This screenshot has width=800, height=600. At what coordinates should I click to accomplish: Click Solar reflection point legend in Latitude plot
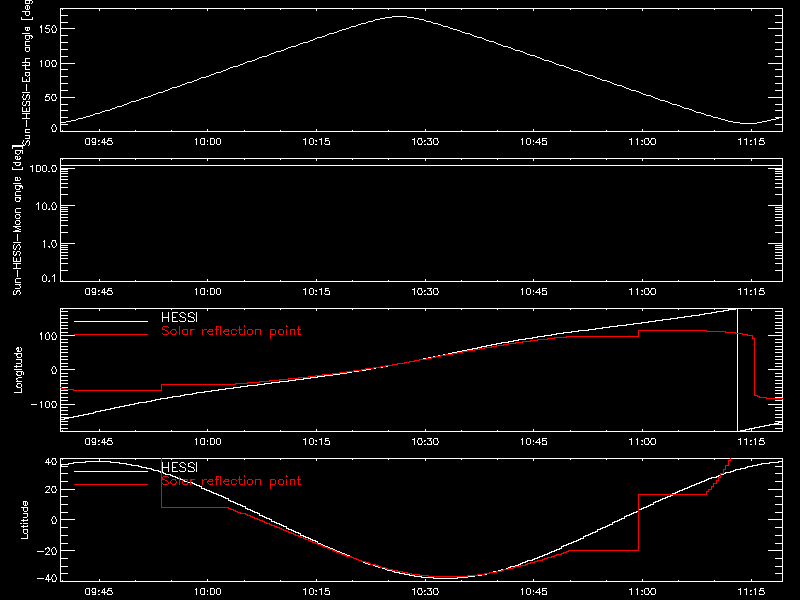(231, 481)
